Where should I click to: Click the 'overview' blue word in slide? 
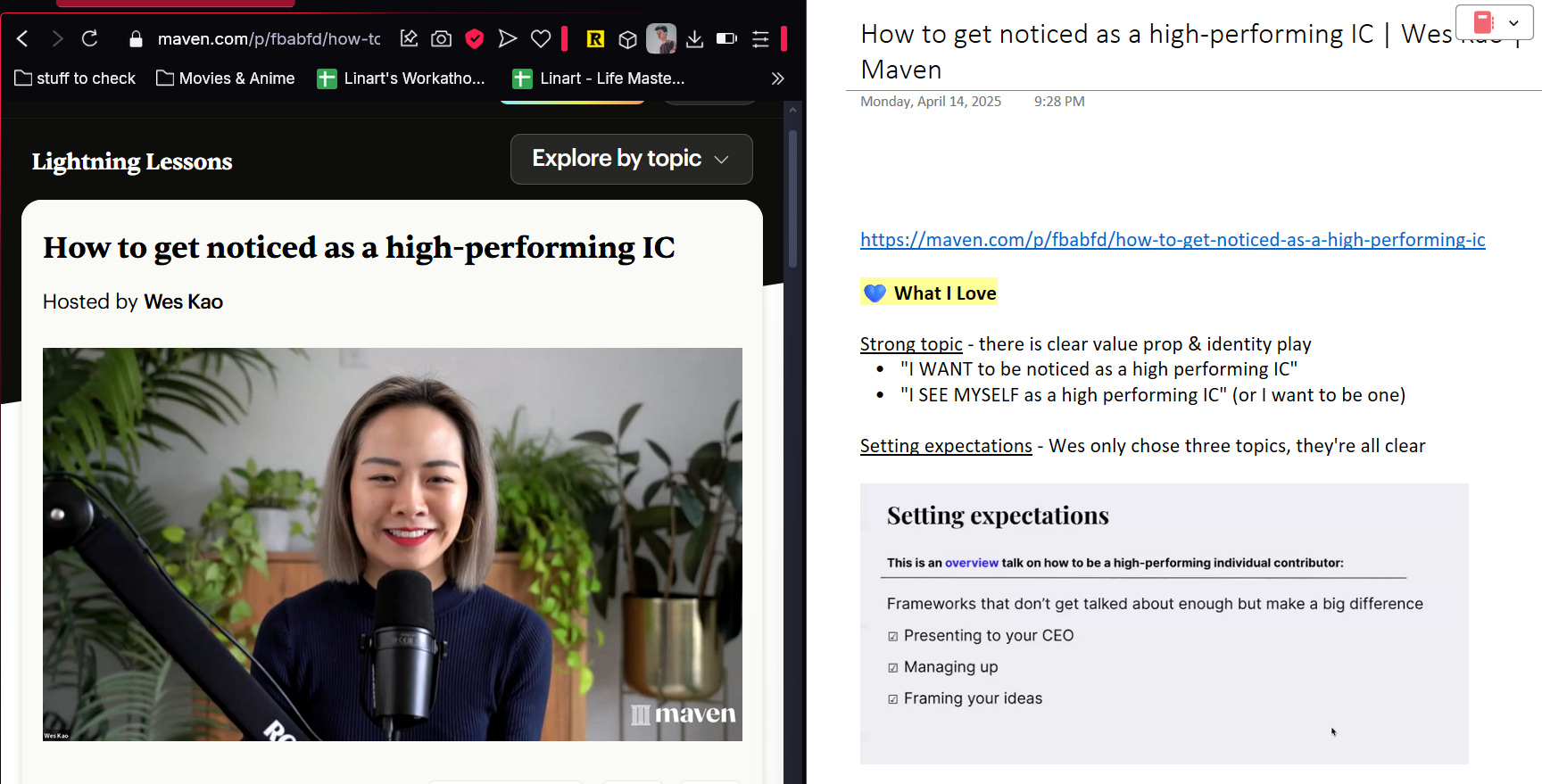pyautogui.click(x=972, y=563)
